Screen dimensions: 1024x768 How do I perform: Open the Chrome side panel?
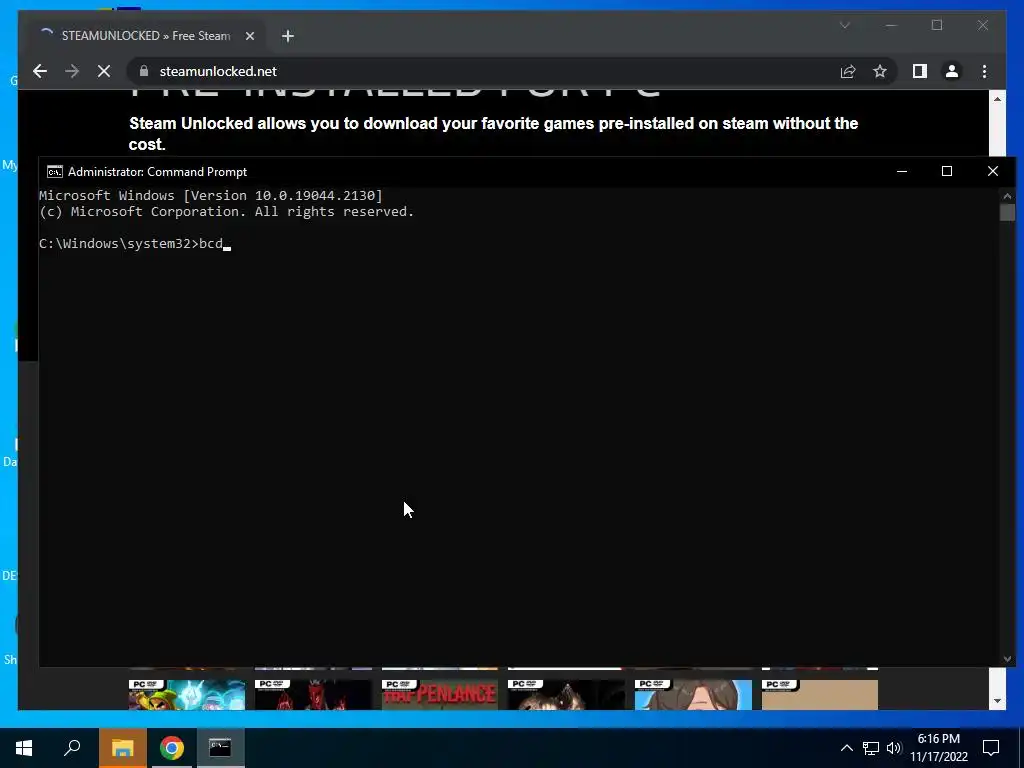pos(920,71)
